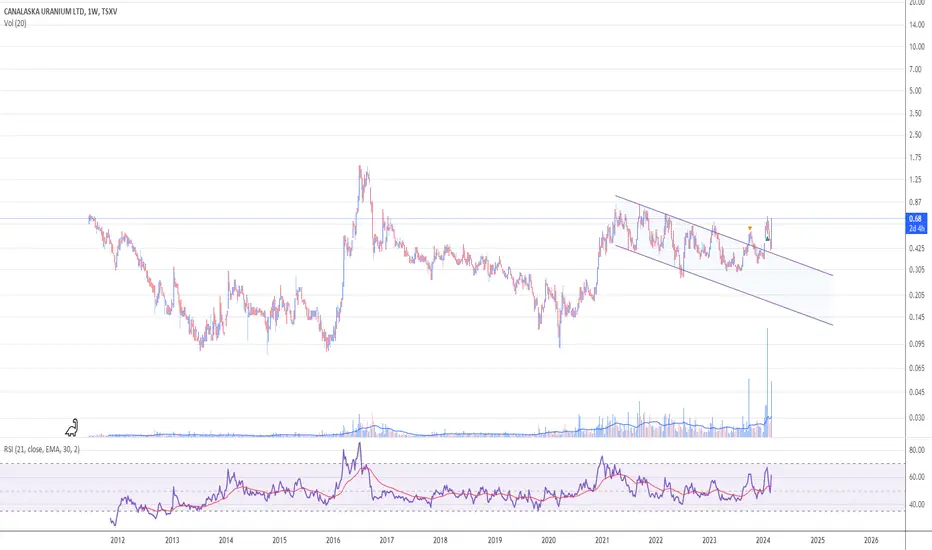Select the horizontal price line at 0.68
The width and height of the screenshot is (932, 550).
[x=452, y=219]
